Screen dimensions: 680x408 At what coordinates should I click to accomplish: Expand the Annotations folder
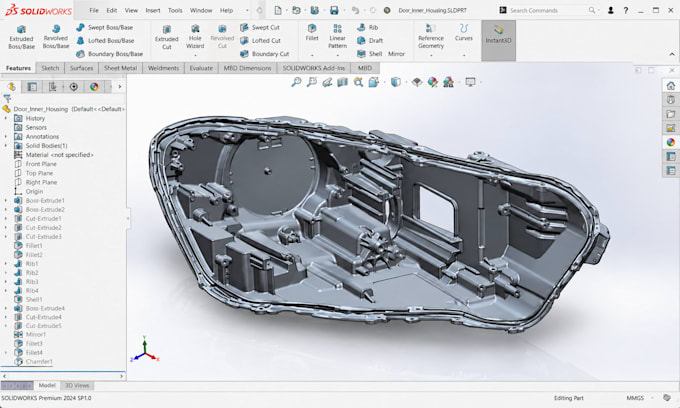pyautogui.click(x=6, y=137)
